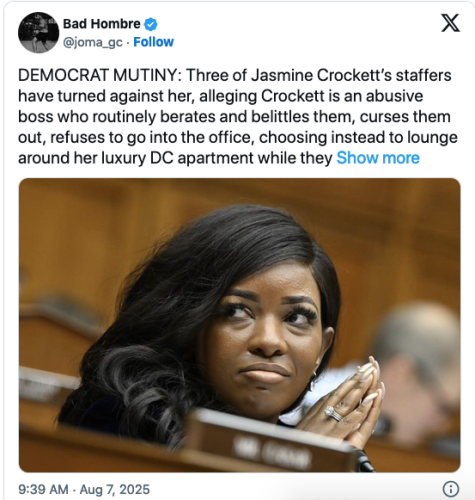Click the blue verified badge

click(x=151, y=24)
